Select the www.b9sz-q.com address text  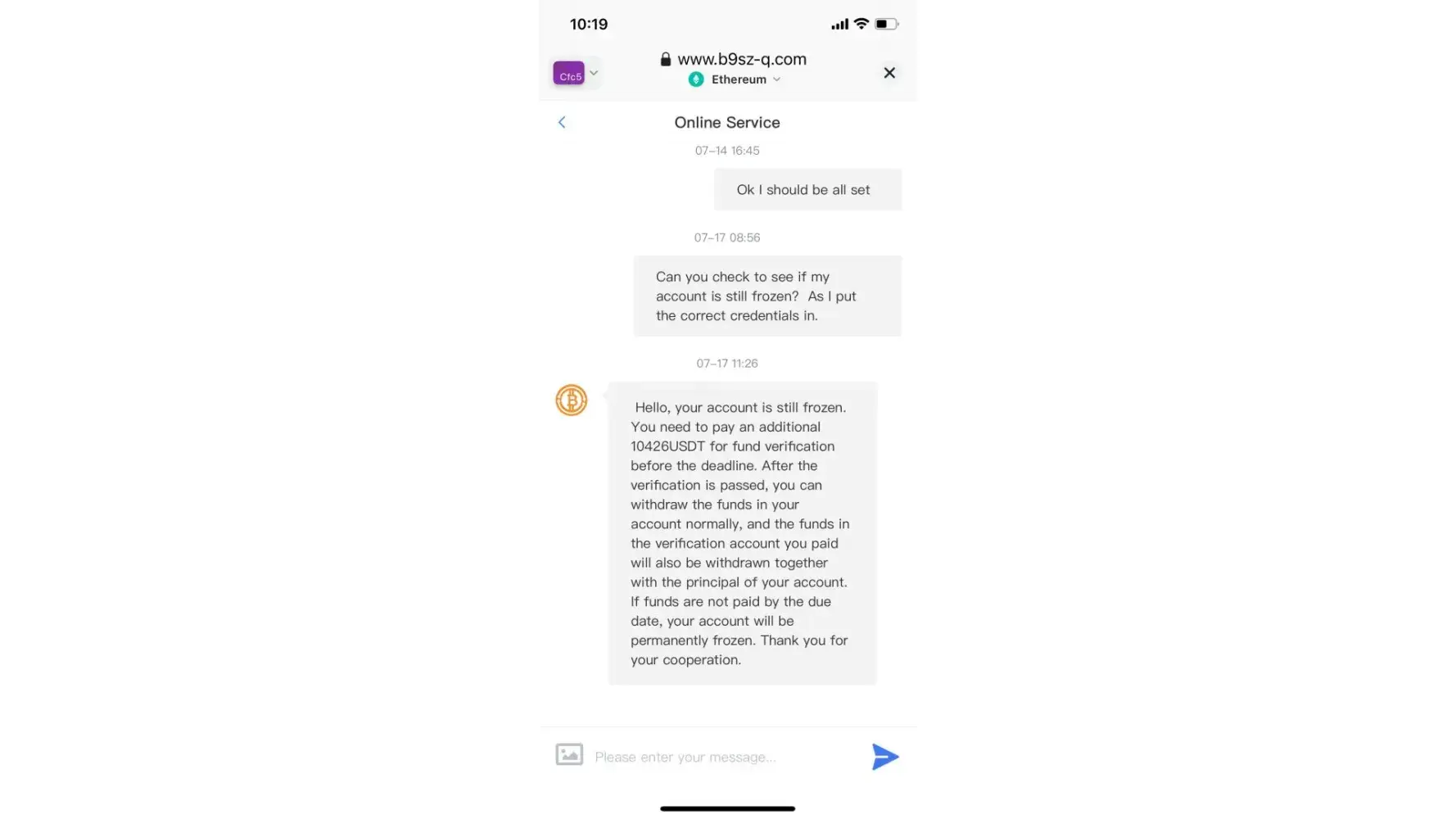(742, 59)
